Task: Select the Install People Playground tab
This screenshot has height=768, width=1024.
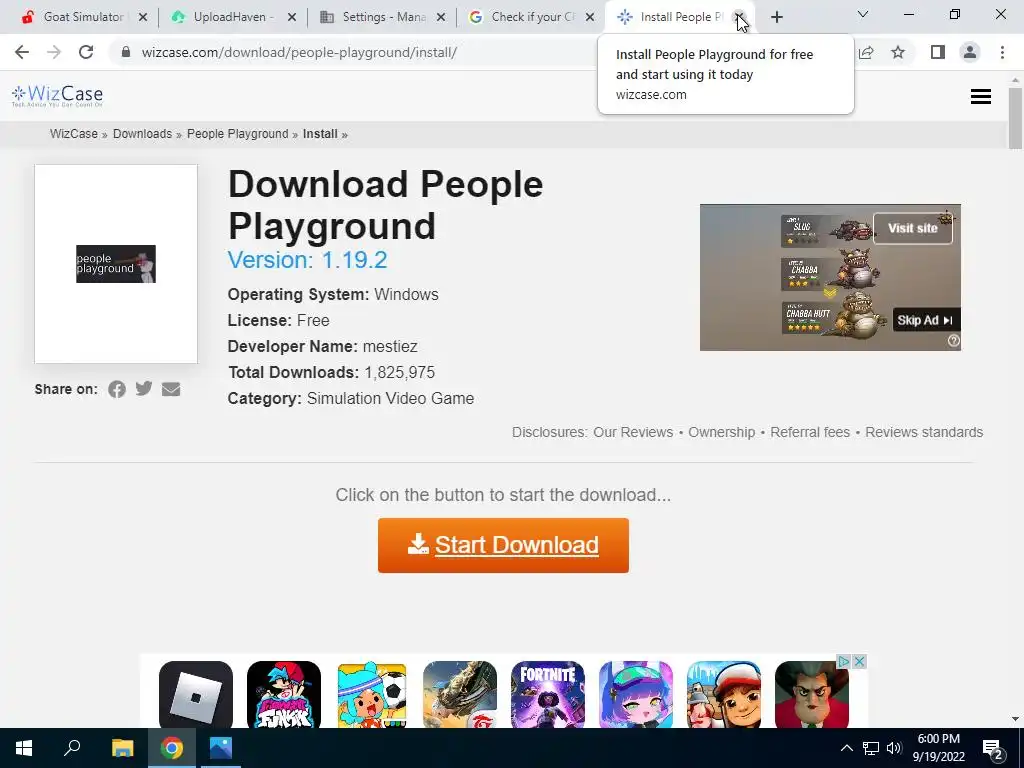Action: coord(679,17)
